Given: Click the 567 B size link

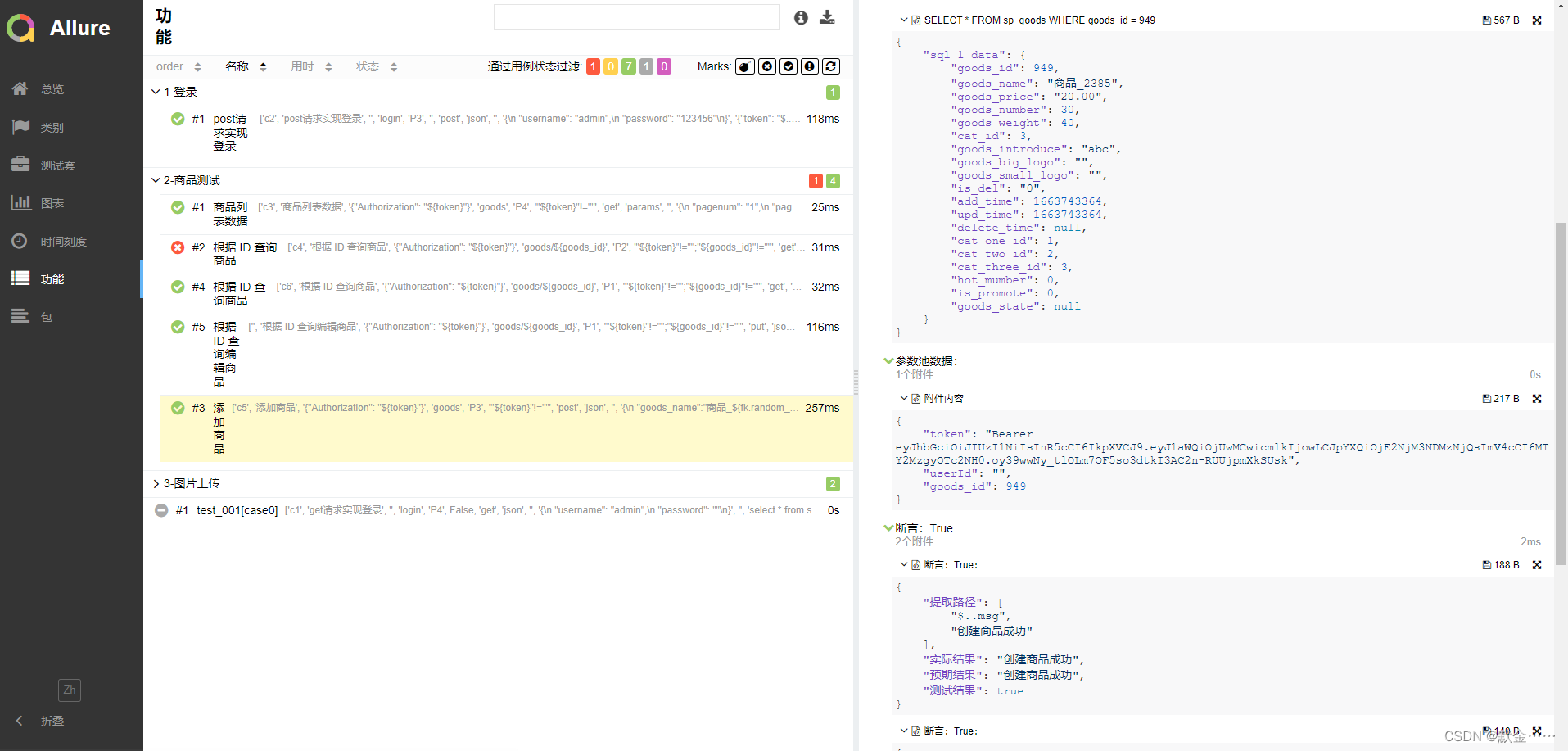Looking at the screenshot, I should click(x=1501, y=20).
